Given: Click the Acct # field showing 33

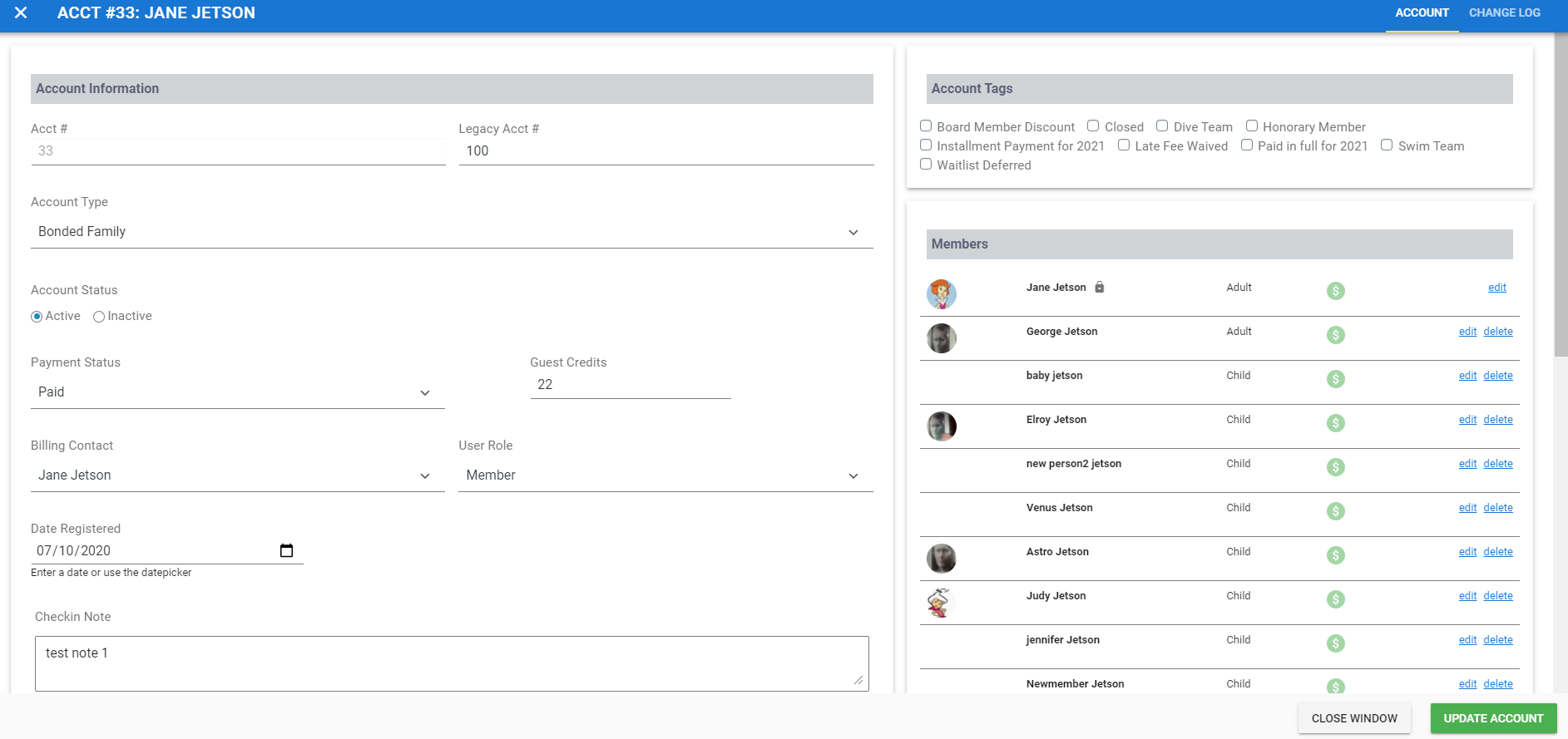Looking at the screenshot, I should (238, 151).
